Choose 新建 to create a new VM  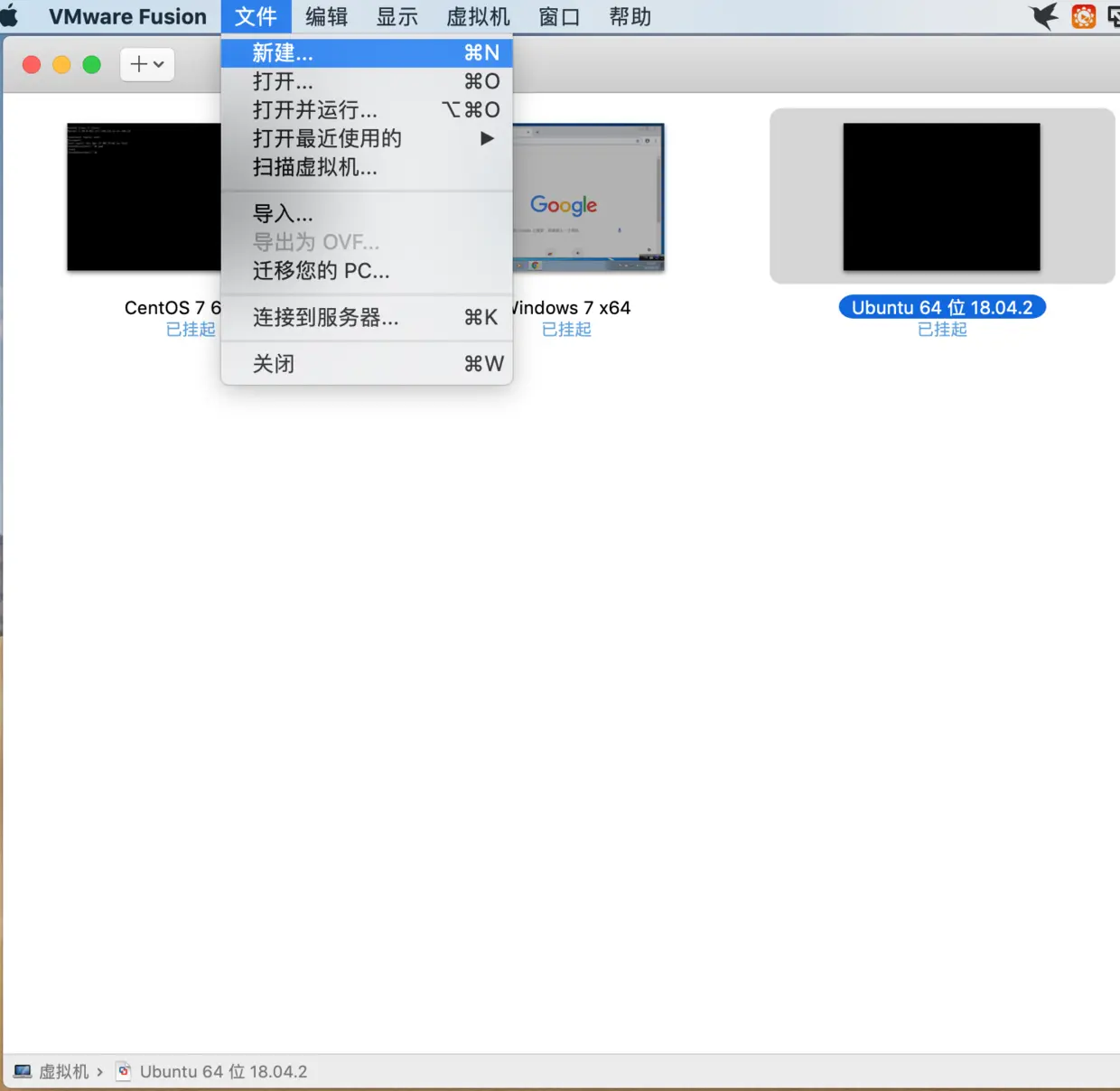(x=283, y=52)
